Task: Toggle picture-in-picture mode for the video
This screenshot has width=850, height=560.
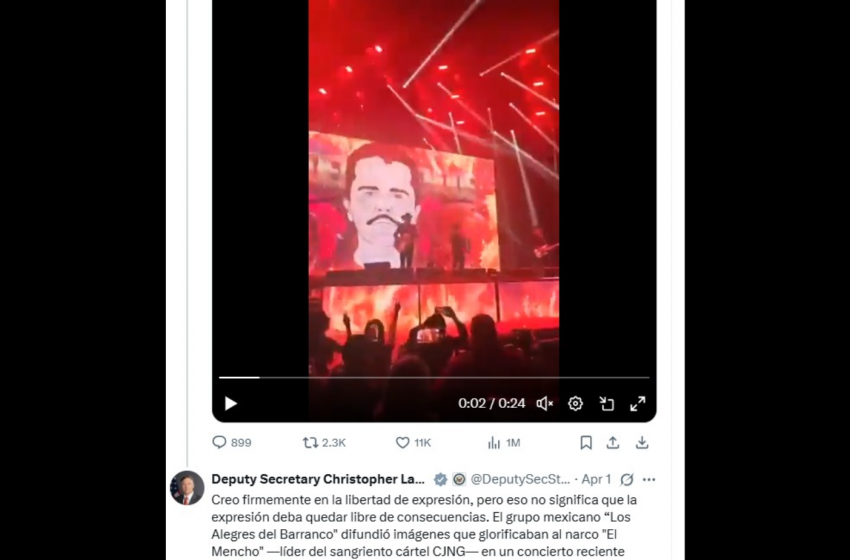Action: pos(606,404)
